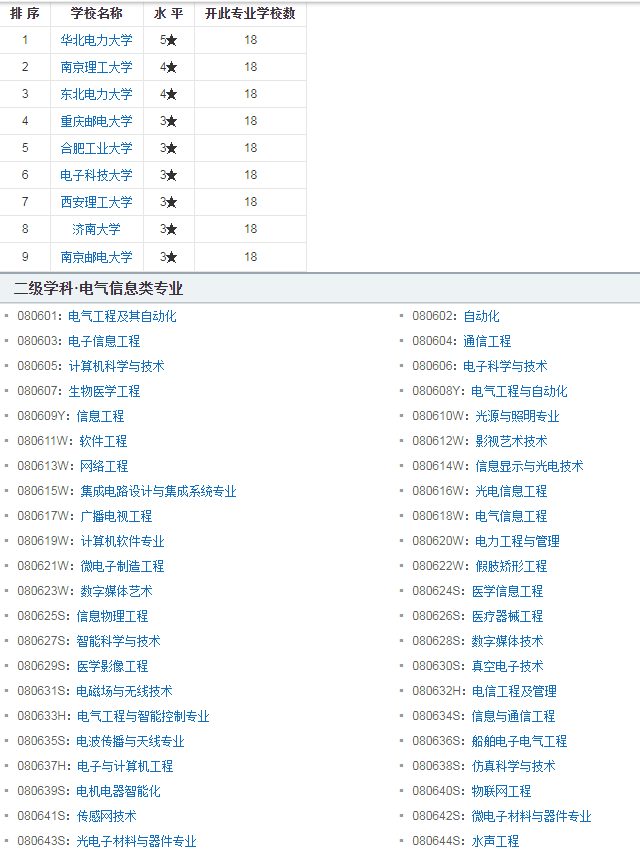The width and height of the screenshot is (640, 850).
Task: Open 医疗器械工程 major page
Action: pos(507,616)
